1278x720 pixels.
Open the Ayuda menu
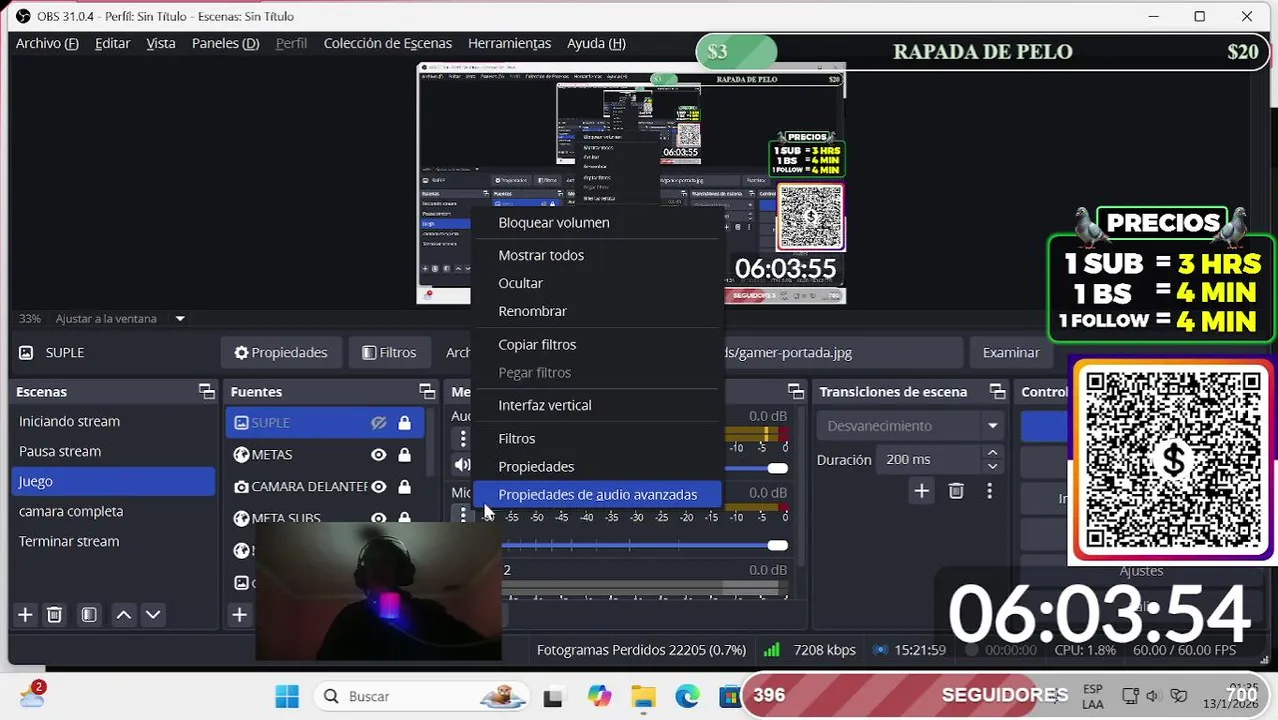596,43
